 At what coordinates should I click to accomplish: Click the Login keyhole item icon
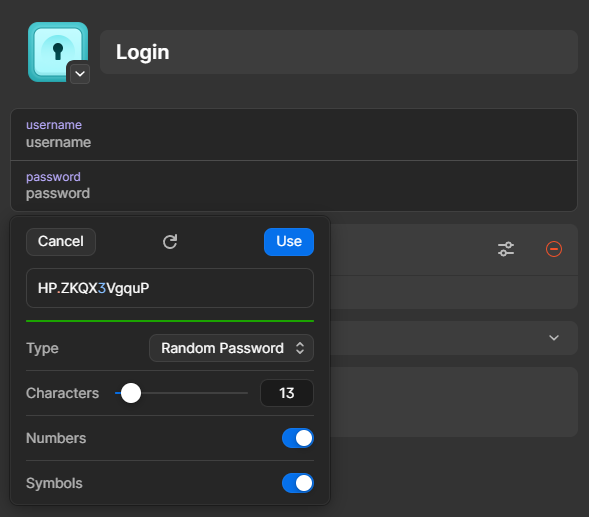click(x=58, y=52)
